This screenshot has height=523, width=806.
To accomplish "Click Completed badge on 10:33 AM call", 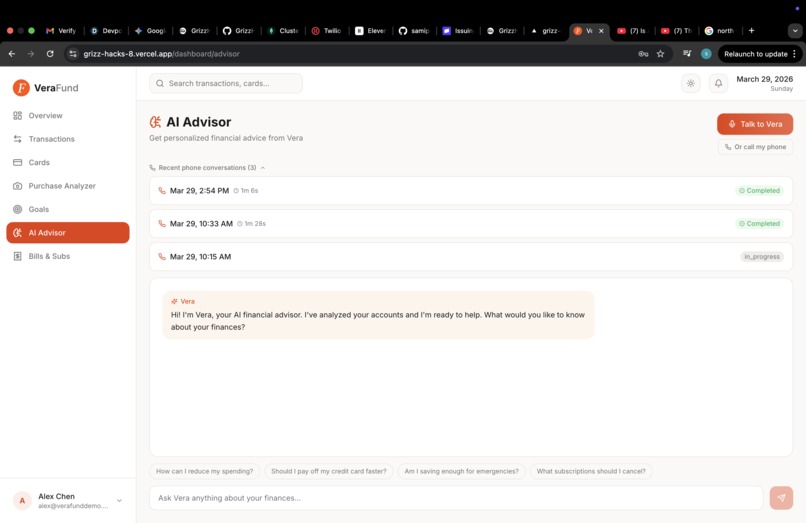I will click(759, 224).
